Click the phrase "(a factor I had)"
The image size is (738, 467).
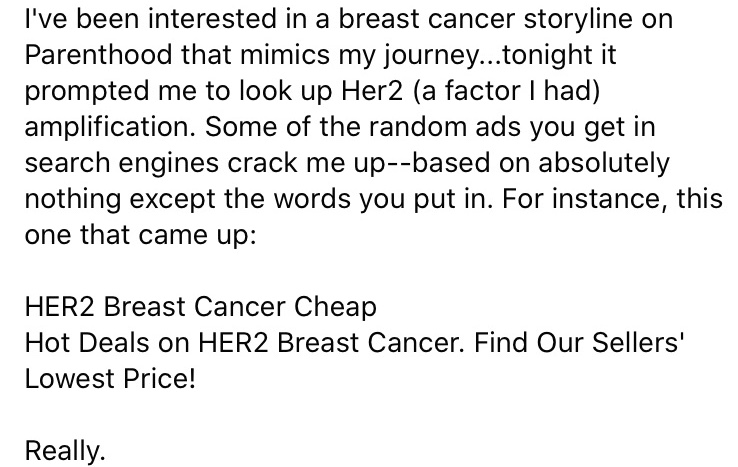coord(507,90)
